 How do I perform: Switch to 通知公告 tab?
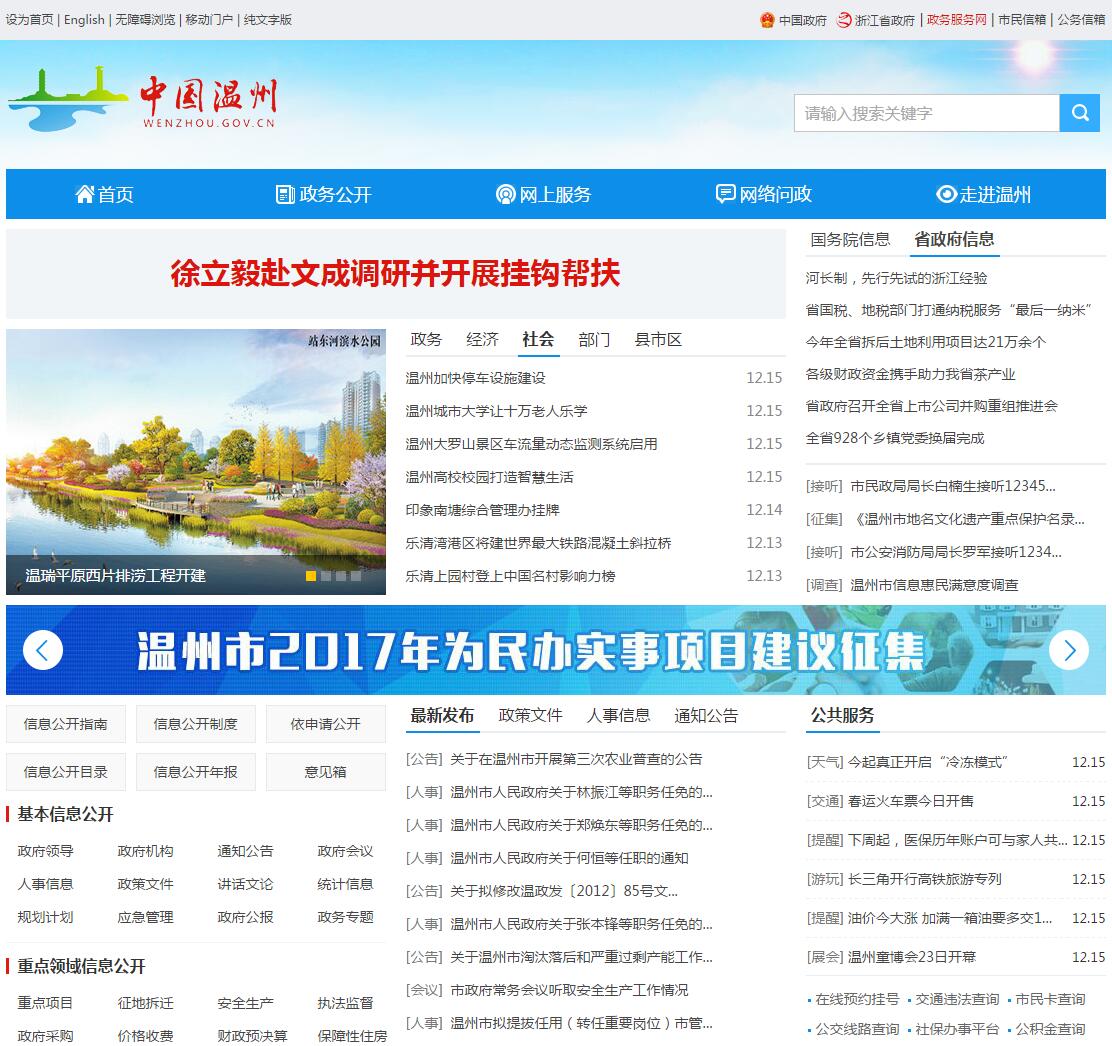pyautogui.click(x=706, y=716)
